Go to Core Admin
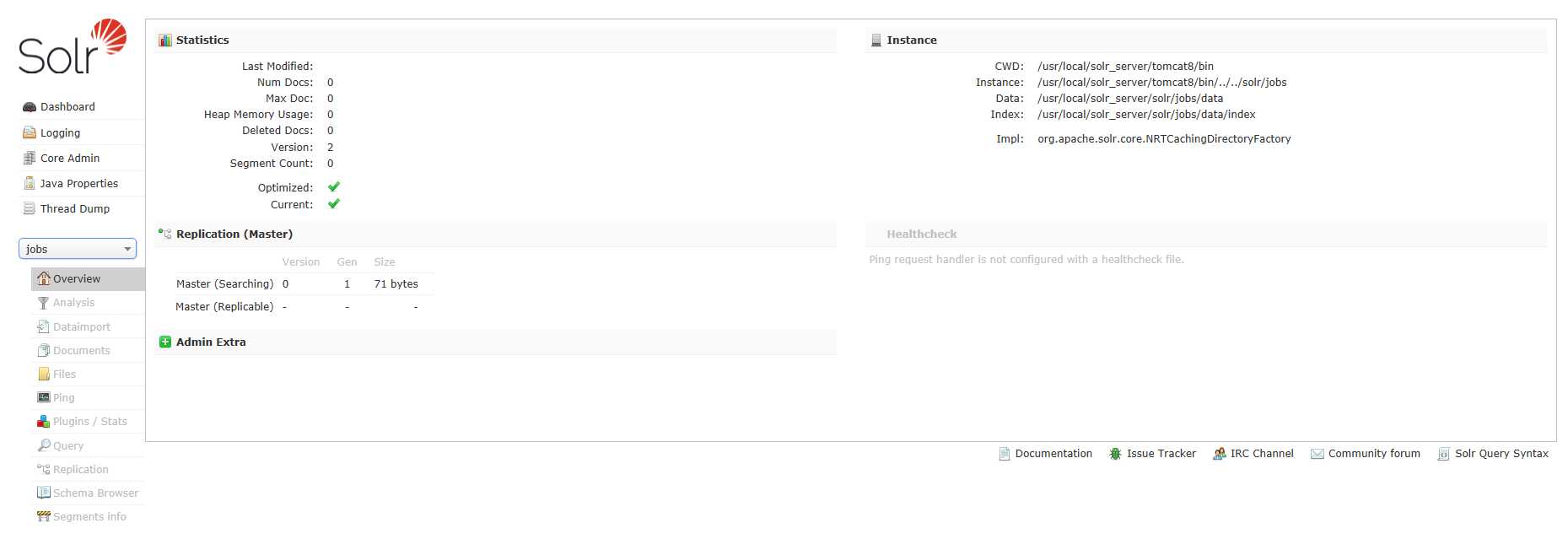This screenshot has width=1568, height=539. coord(70,158)
